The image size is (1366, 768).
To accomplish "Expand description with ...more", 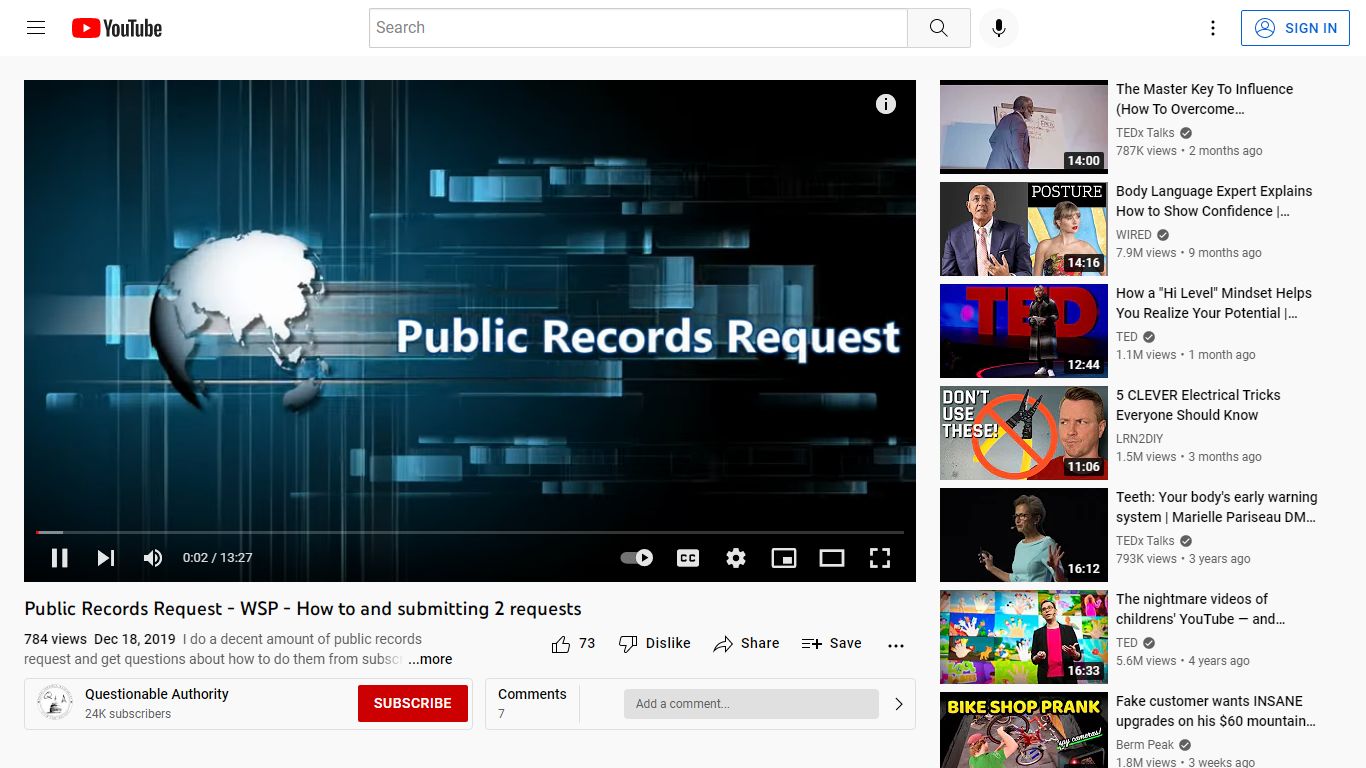I will 430,659.
